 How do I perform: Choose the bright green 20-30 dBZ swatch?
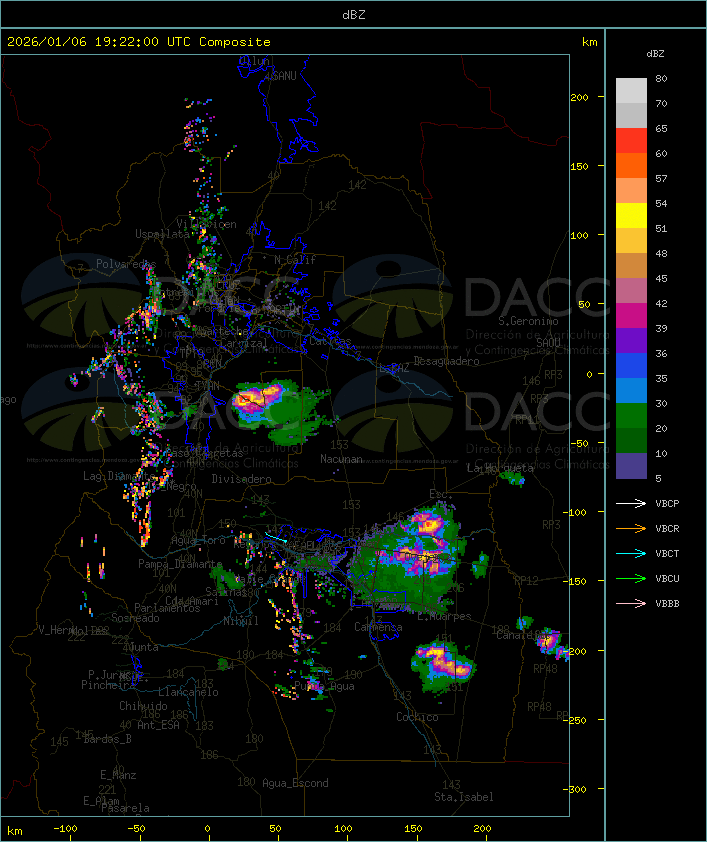click(x=631, y=416)
